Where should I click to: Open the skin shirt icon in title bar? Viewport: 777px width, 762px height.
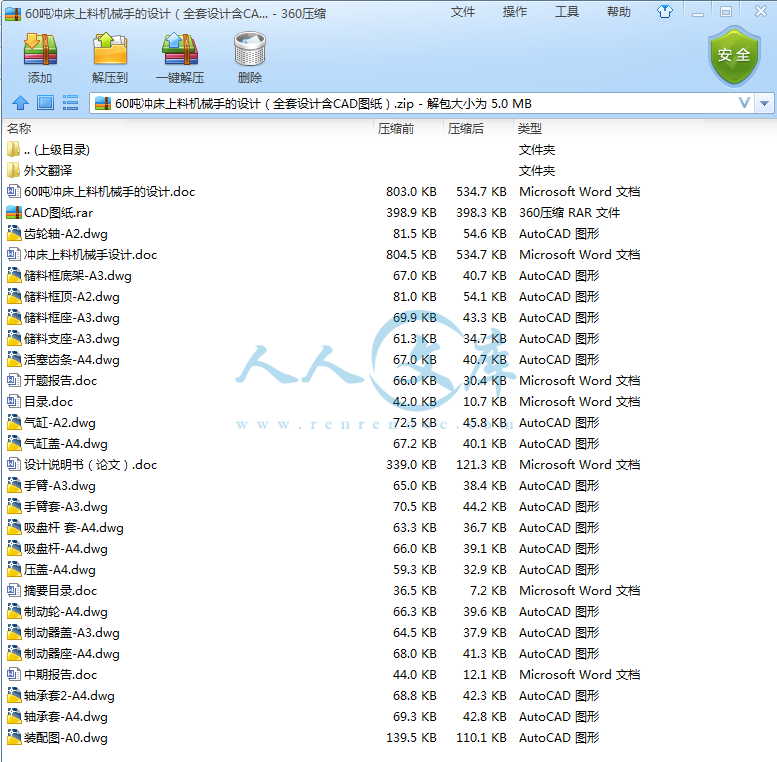coord(665,11)
